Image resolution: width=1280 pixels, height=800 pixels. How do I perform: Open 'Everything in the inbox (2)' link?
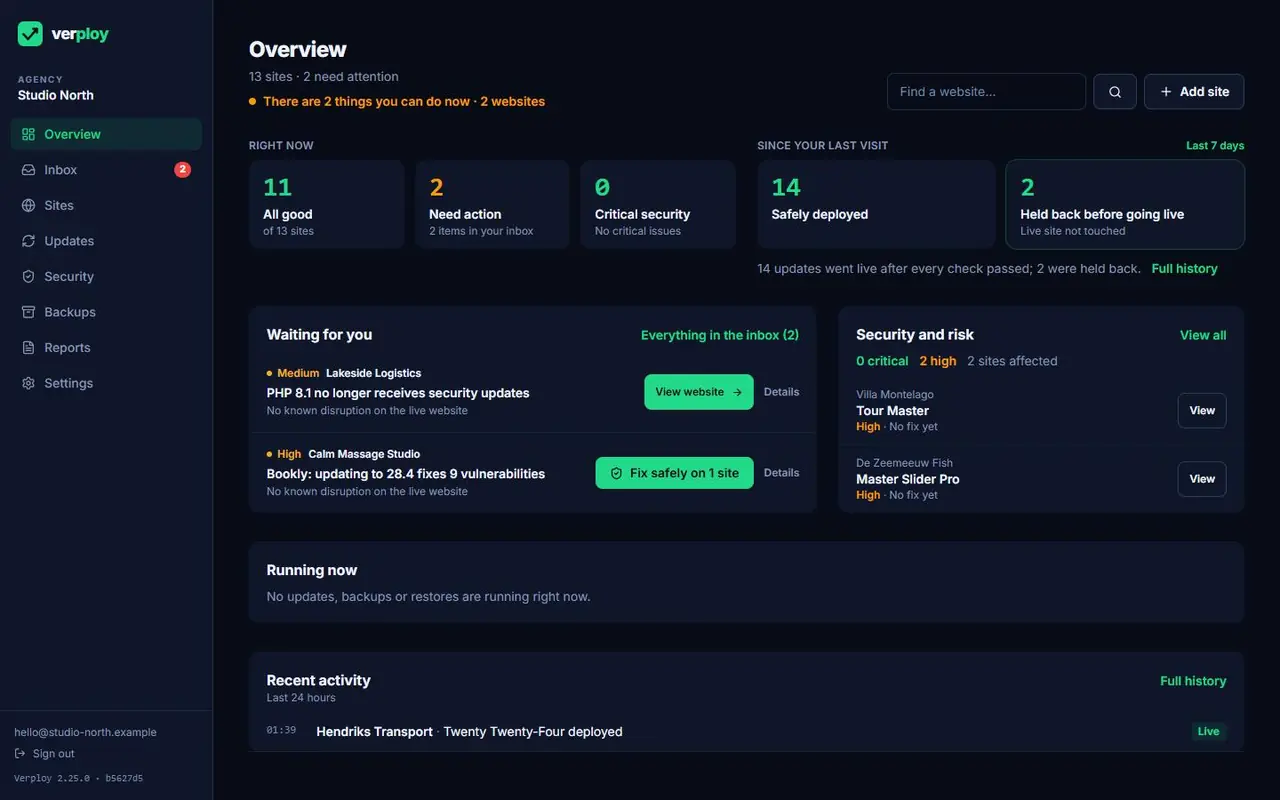pos(720,335)
